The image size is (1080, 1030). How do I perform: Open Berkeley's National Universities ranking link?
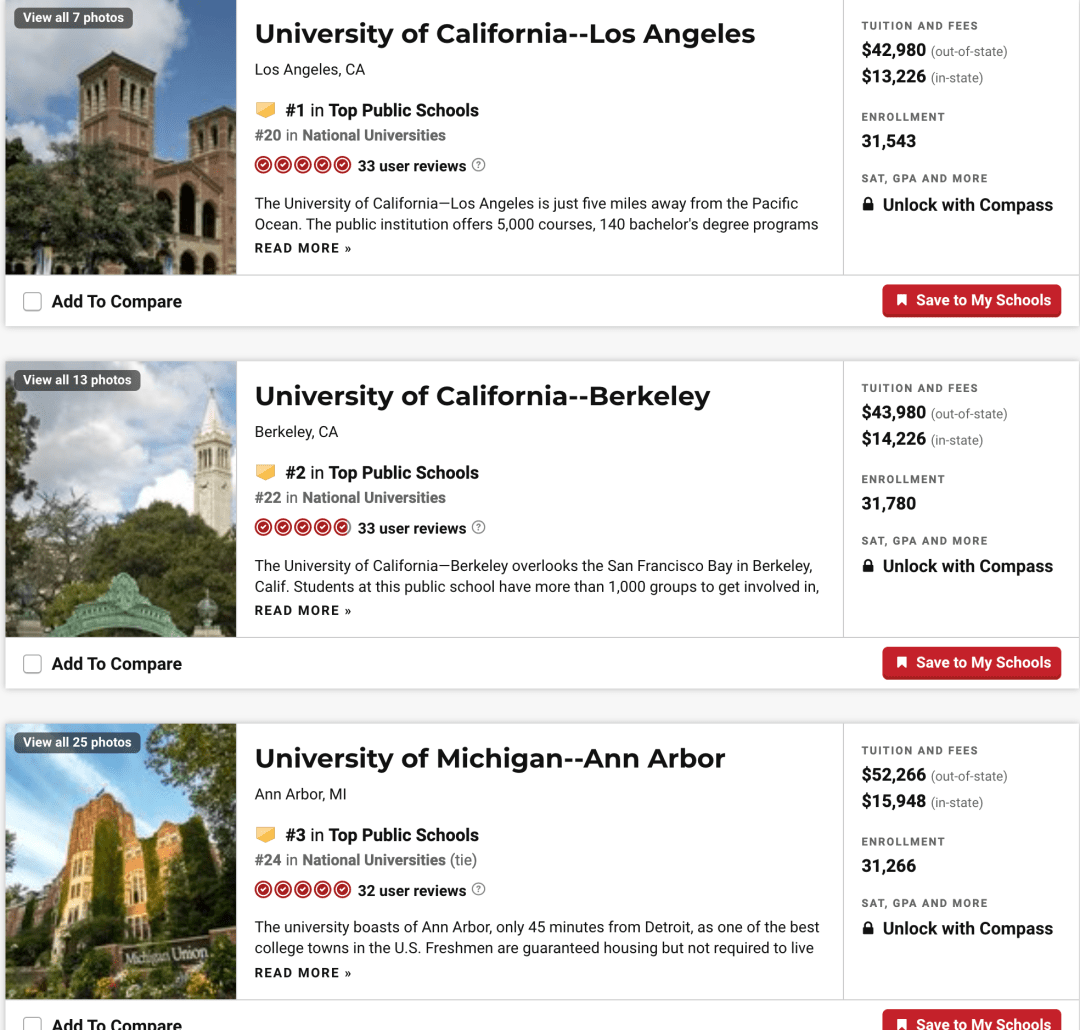pyautogui.click(x=374, y=497)
